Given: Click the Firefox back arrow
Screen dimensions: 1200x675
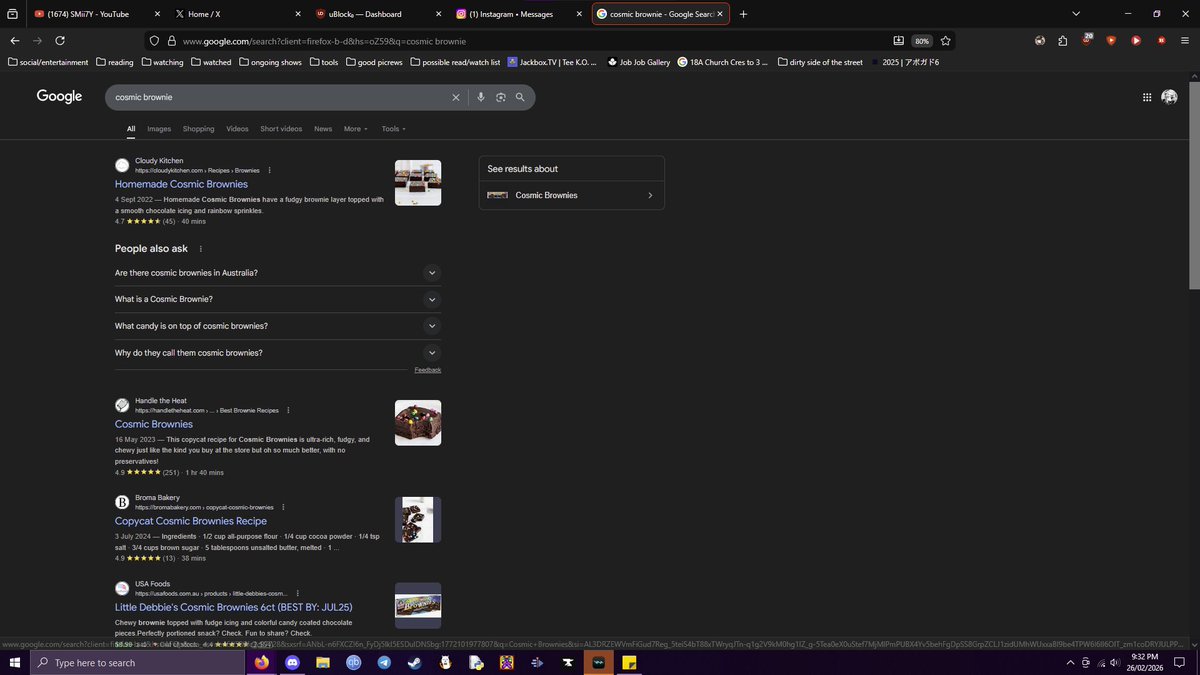Looking at the screenshot, I should point(14,41).
